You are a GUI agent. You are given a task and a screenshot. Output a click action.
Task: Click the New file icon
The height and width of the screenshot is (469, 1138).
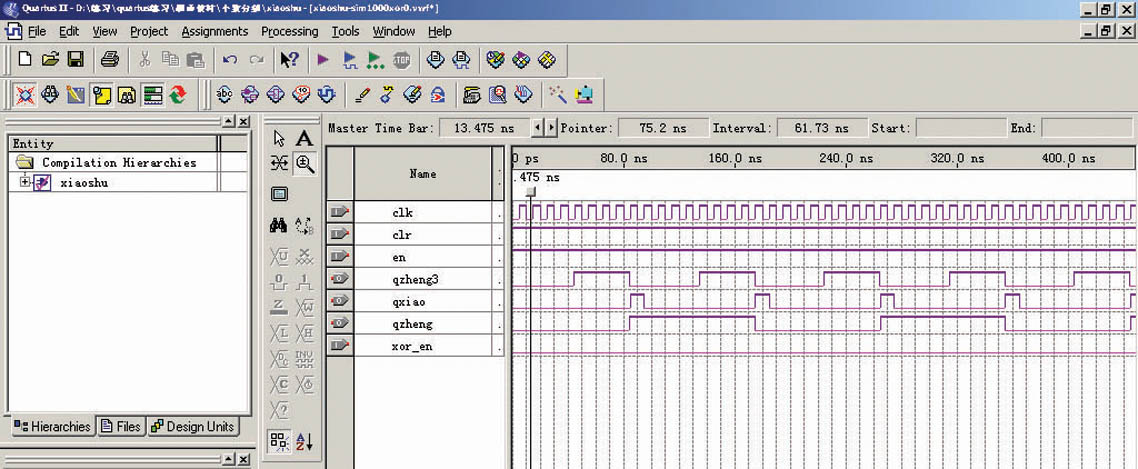tap(25, 60)
